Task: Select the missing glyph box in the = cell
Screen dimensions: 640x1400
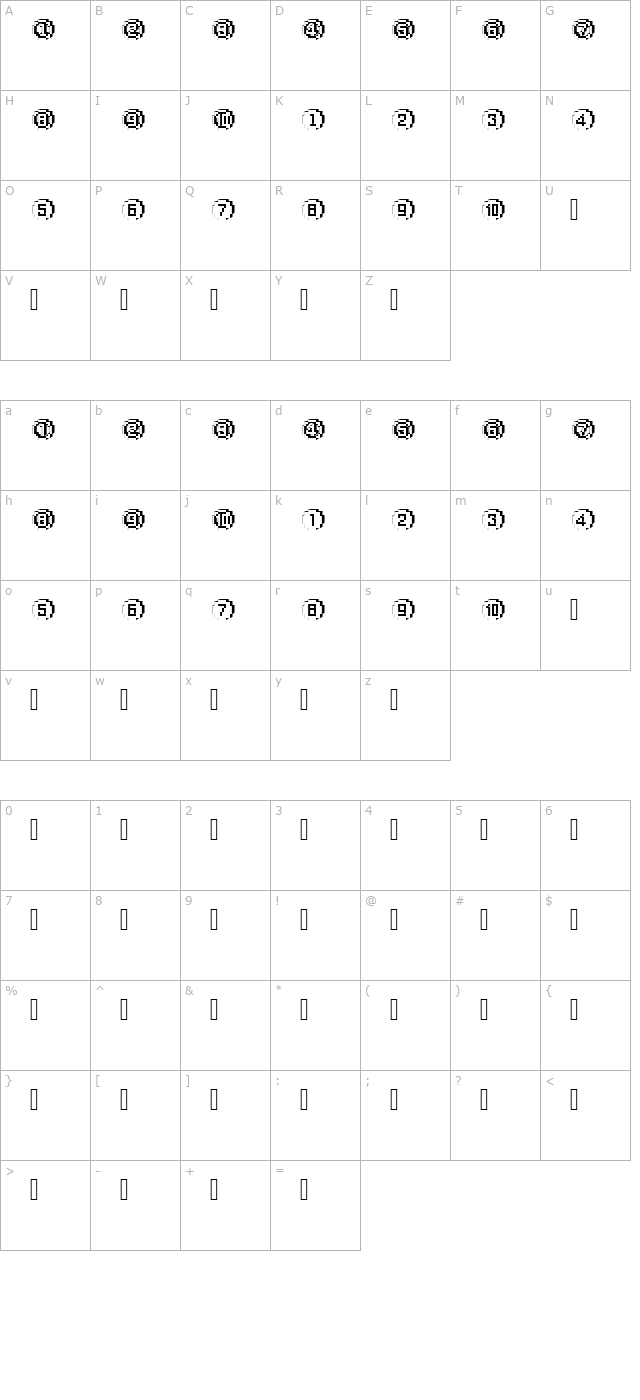Action: click(x=304, y=1190)
